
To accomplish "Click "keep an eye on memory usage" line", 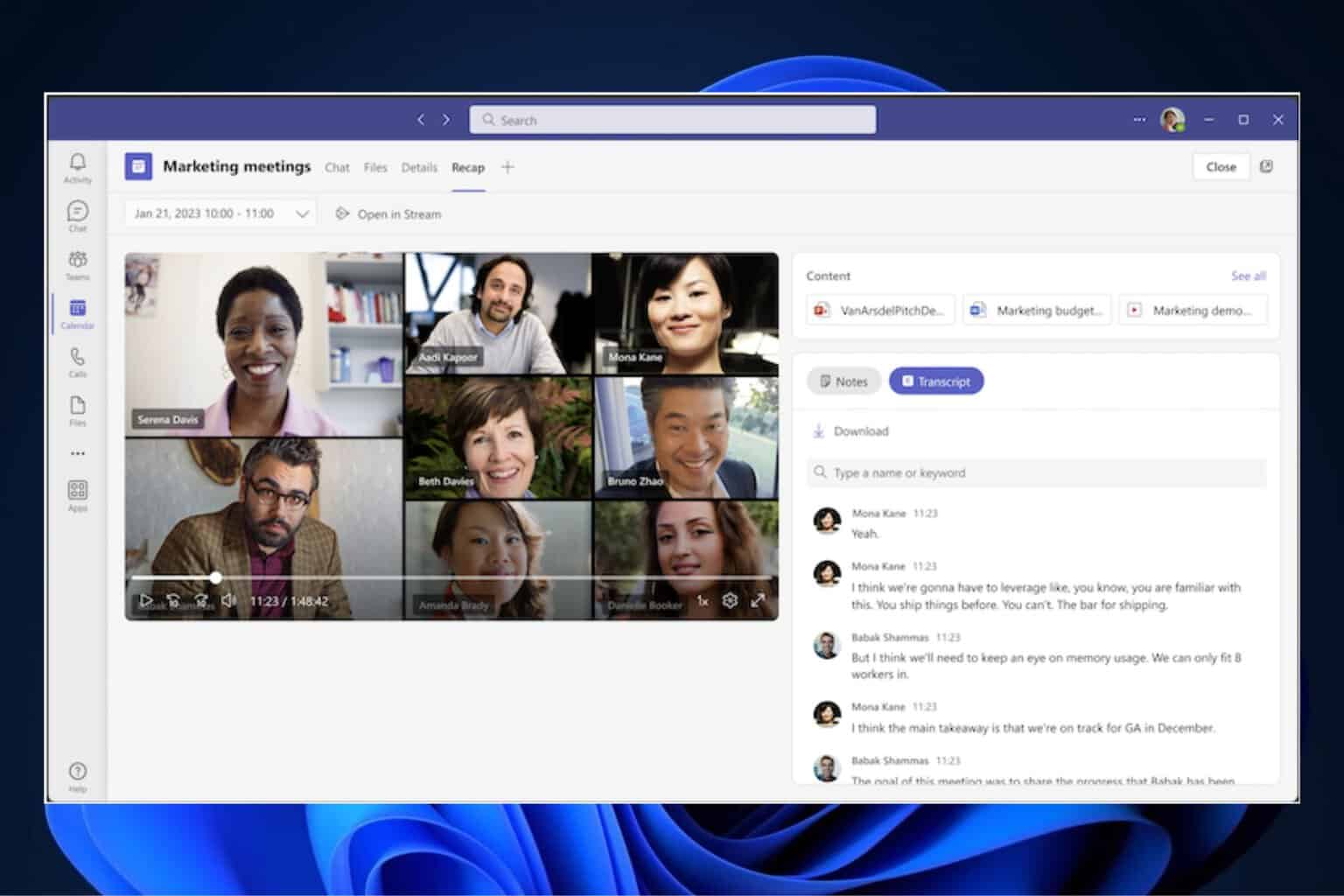I will click(x=1046, y=666).
